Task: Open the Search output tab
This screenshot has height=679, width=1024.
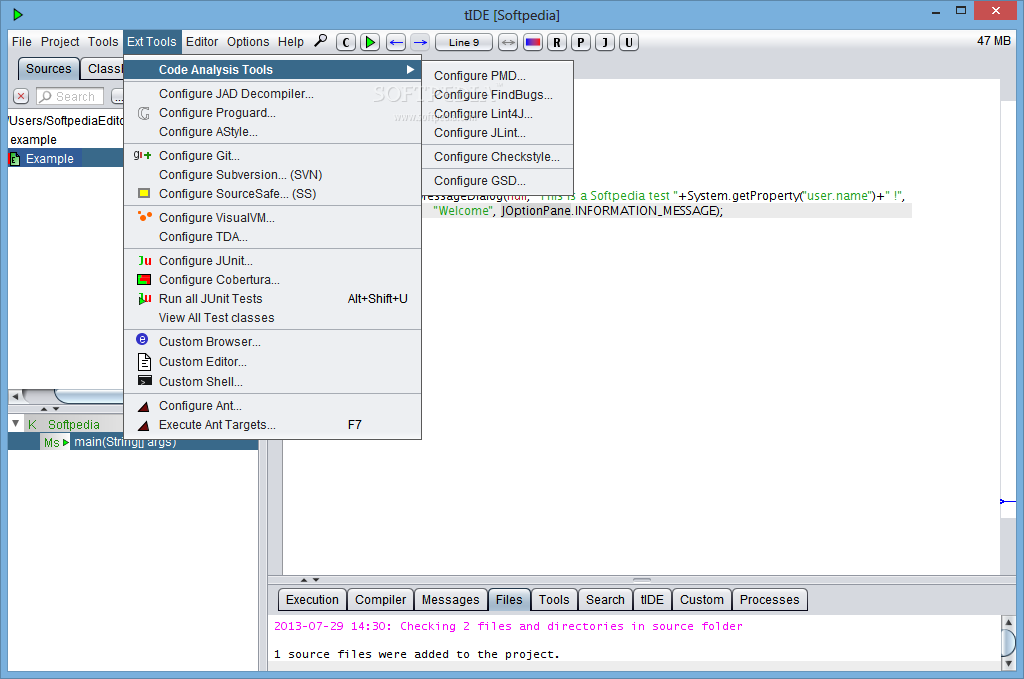Action: 605,599
